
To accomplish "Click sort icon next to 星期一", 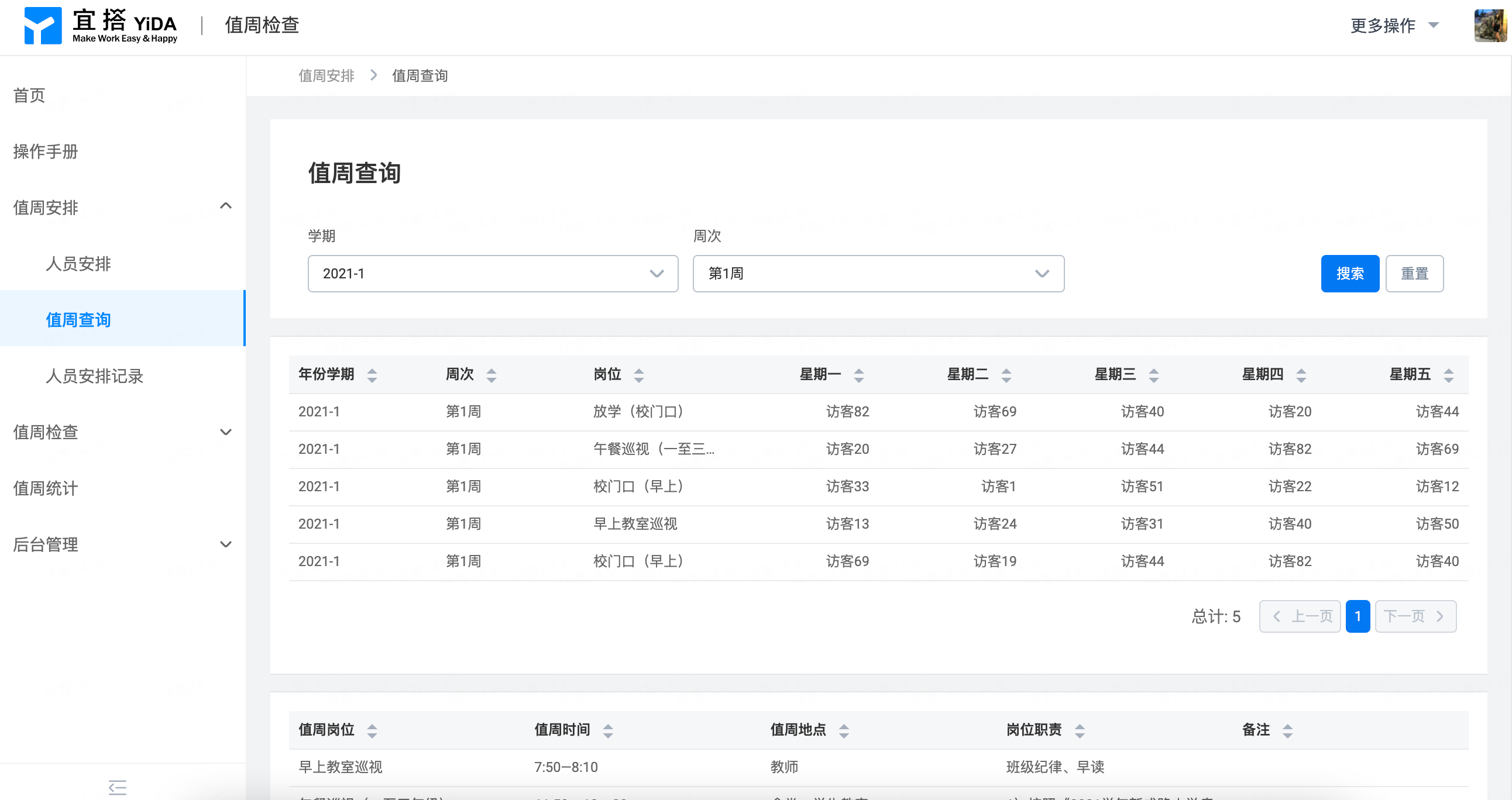I will pyautogui.click(x=859, y=375).
